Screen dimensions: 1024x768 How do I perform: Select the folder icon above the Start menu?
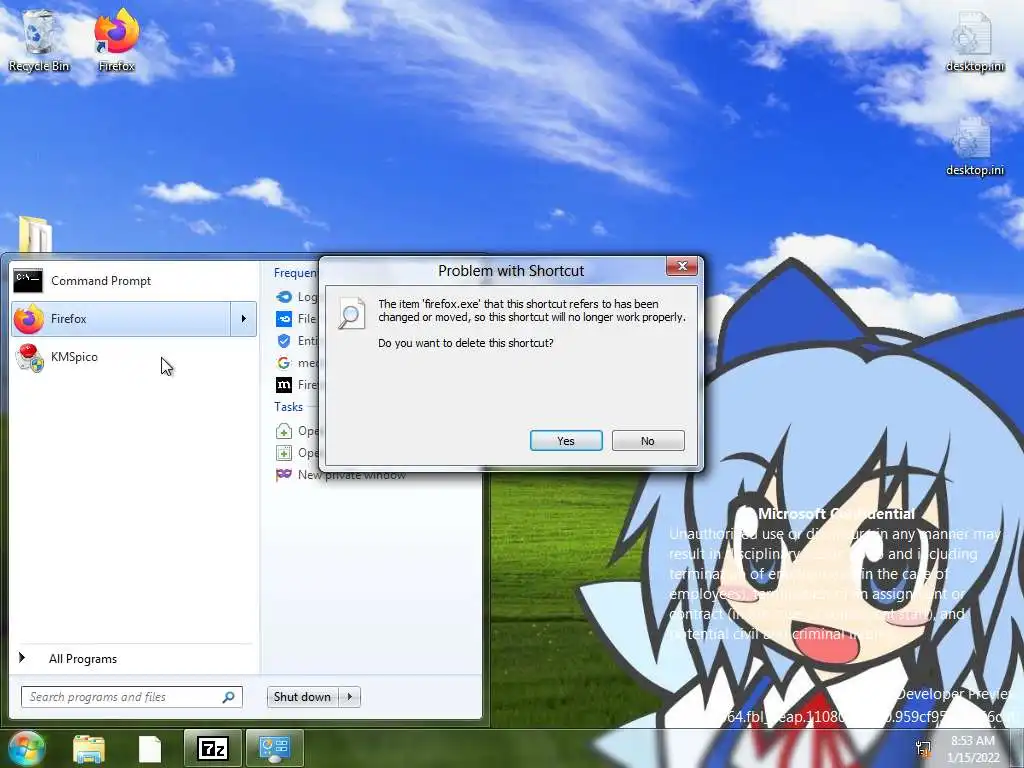click(x=35, y=234)
